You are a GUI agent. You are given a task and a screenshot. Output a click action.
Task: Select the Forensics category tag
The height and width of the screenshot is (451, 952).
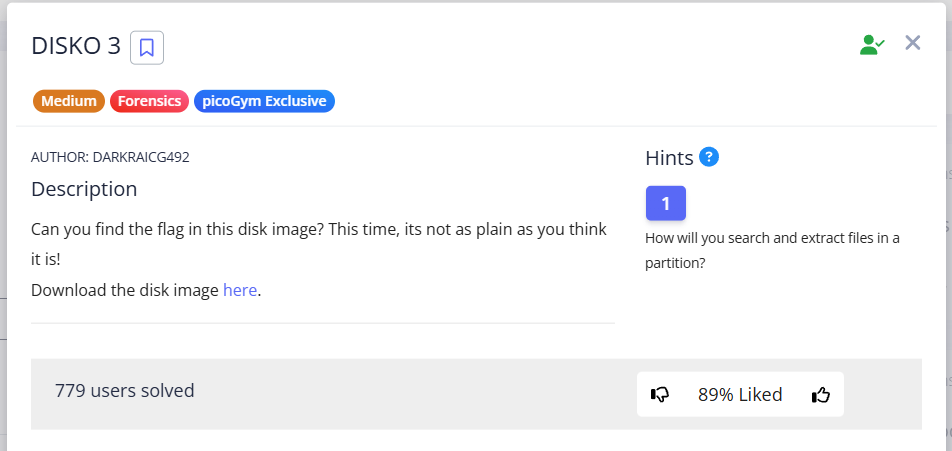(x=150, y=101)
